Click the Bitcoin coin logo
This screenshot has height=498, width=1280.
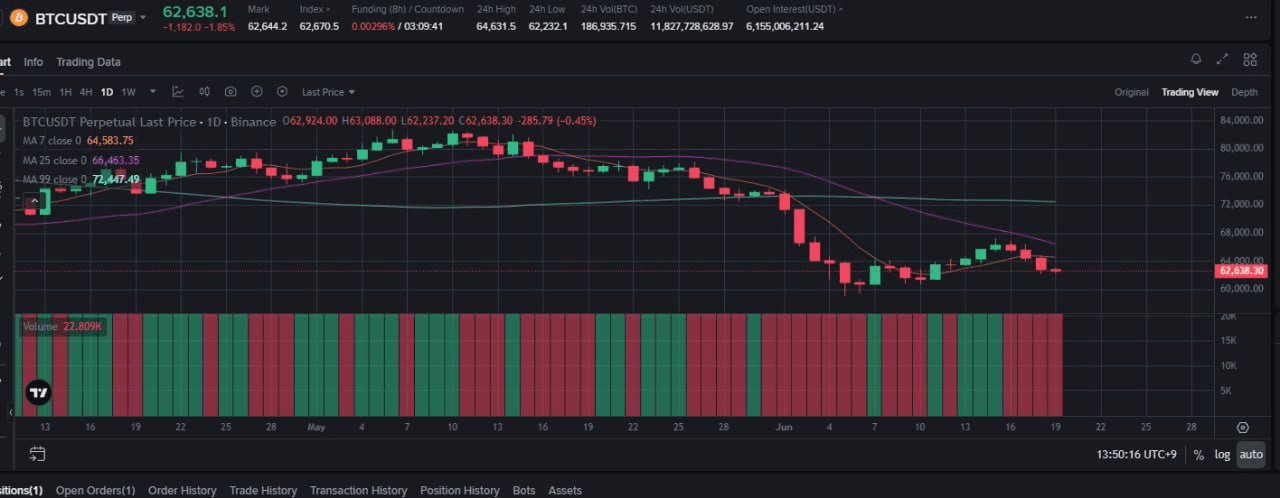pyautogui.click(x=18, y=17)
